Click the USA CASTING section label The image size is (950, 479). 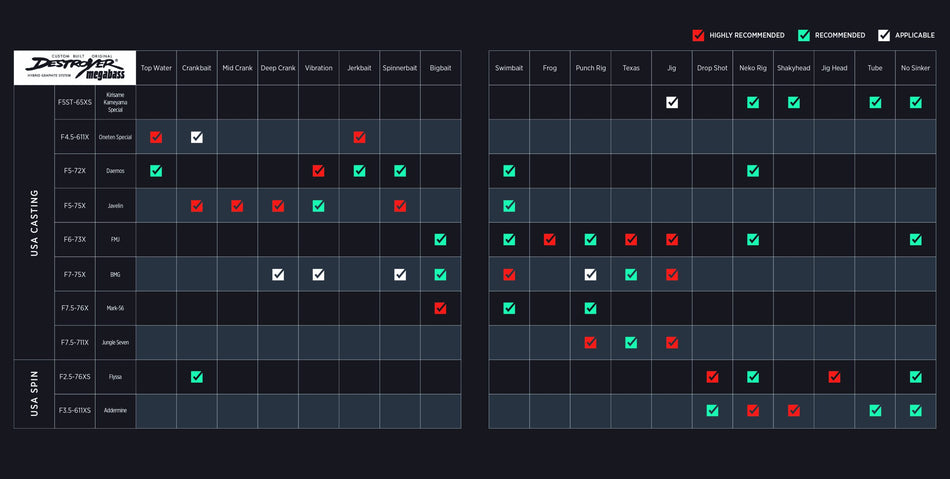(x=34, y=223)
